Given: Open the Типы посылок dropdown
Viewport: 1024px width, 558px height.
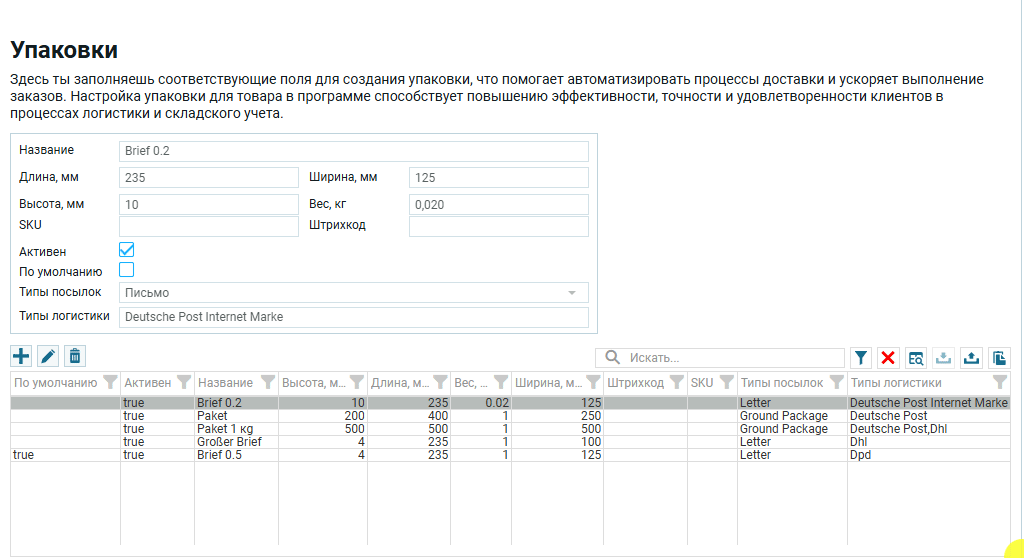Looking at the screenshot, I should click(x=572, y=293).
